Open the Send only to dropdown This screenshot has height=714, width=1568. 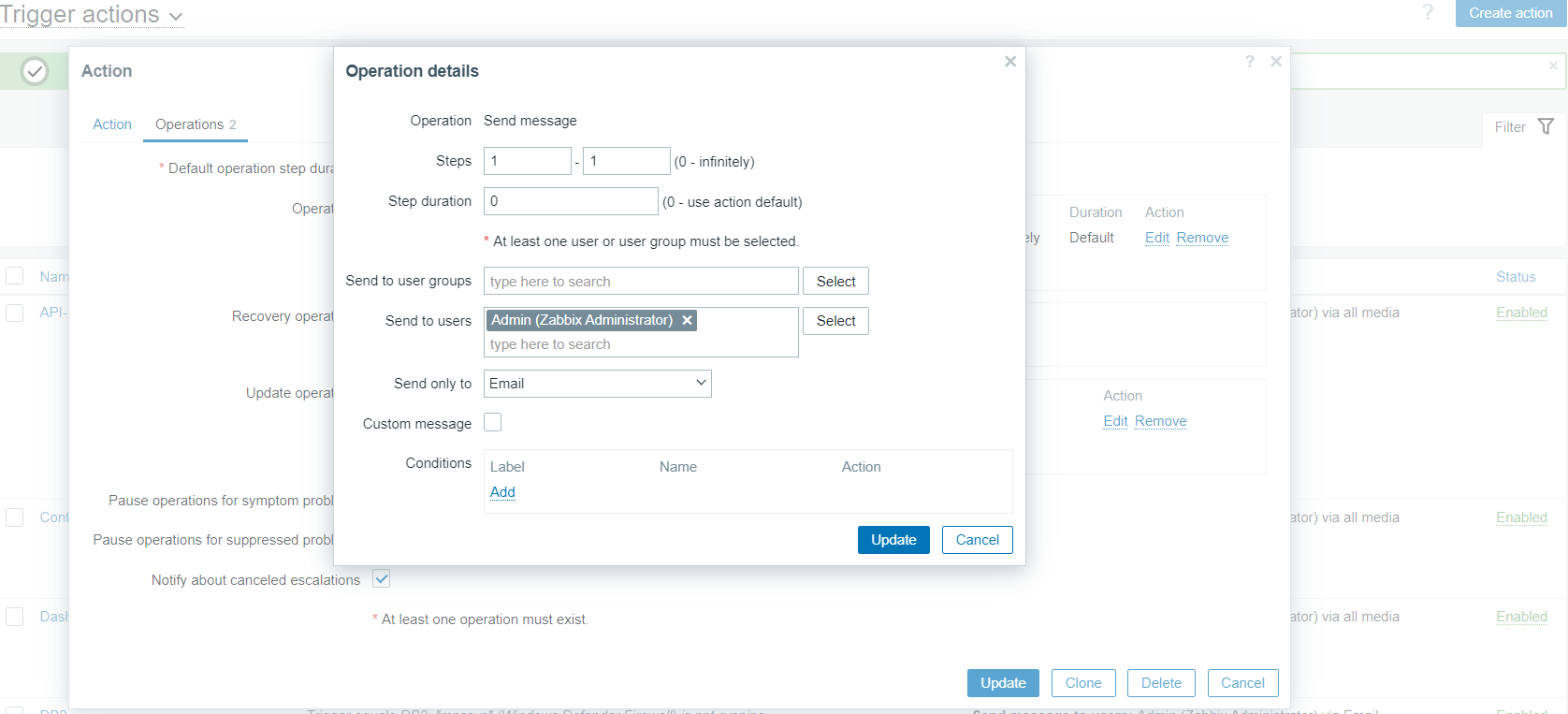tap(597, 384)
